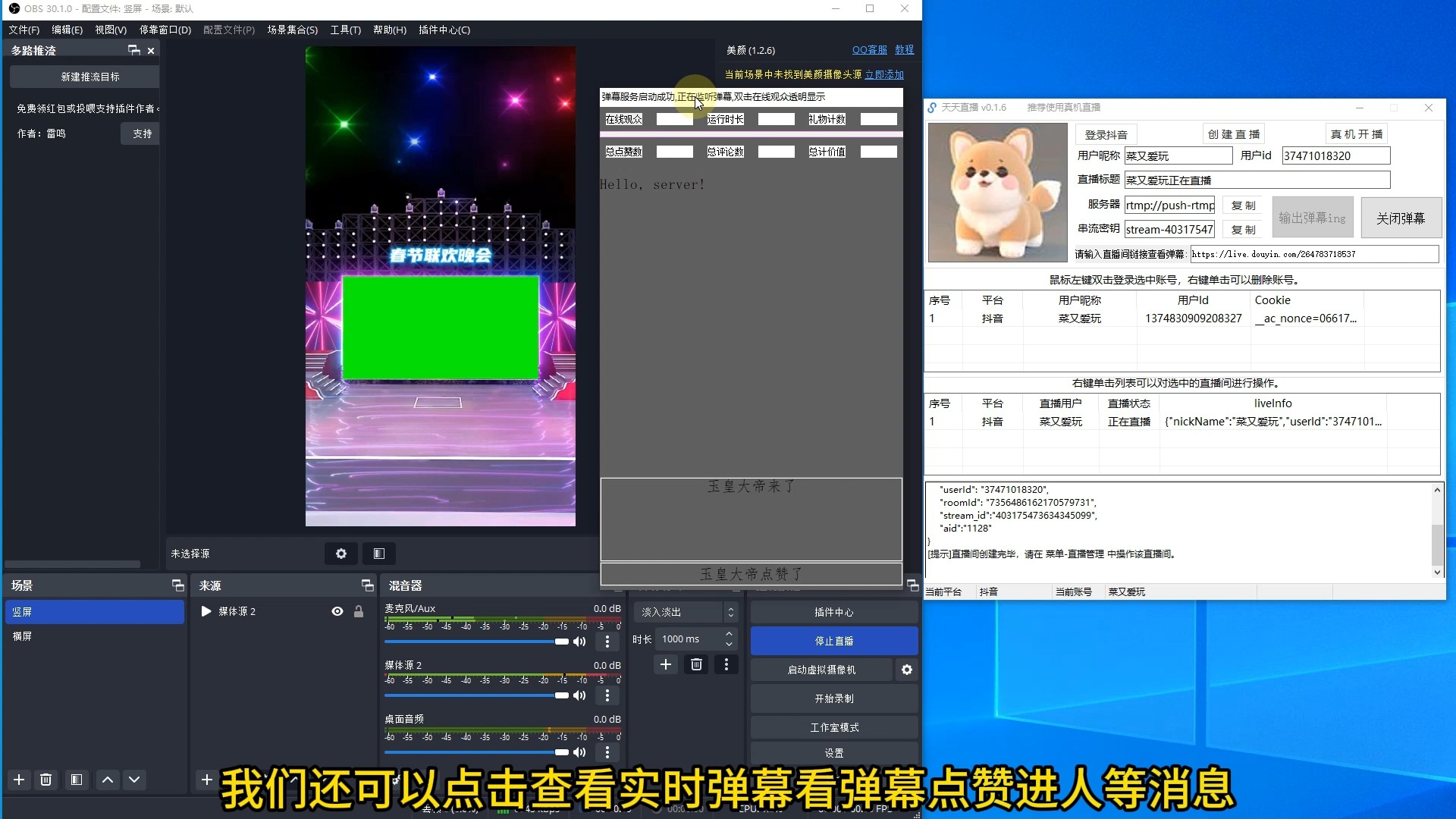This screenshot has width=1456, height=819.
Task: Click the 工作室模式 button
Action: click(x=834, y=727)
